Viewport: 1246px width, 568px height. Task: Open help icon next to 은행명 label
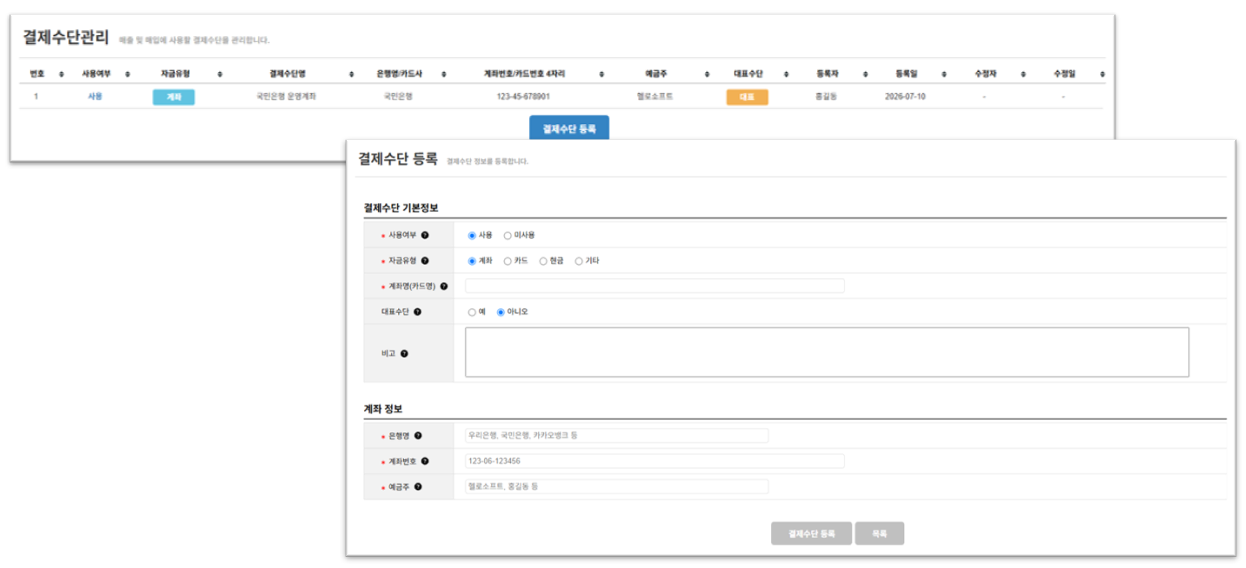(x=418, y=436)
